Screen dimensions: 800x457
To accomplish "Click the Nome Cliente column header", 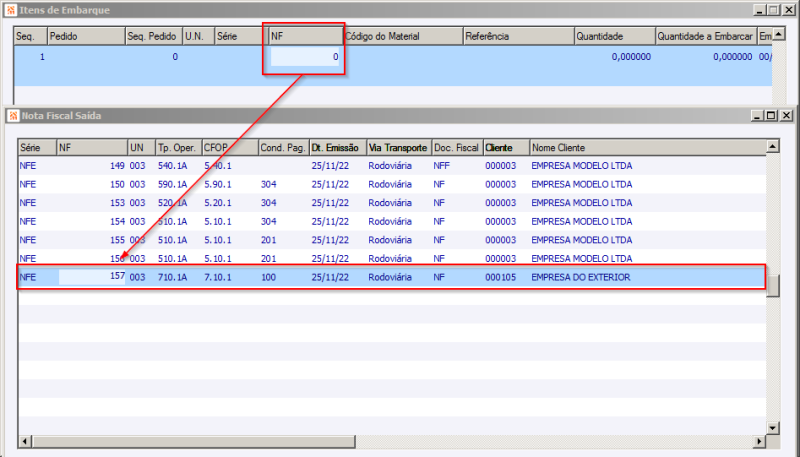I will tap(648, 147).
